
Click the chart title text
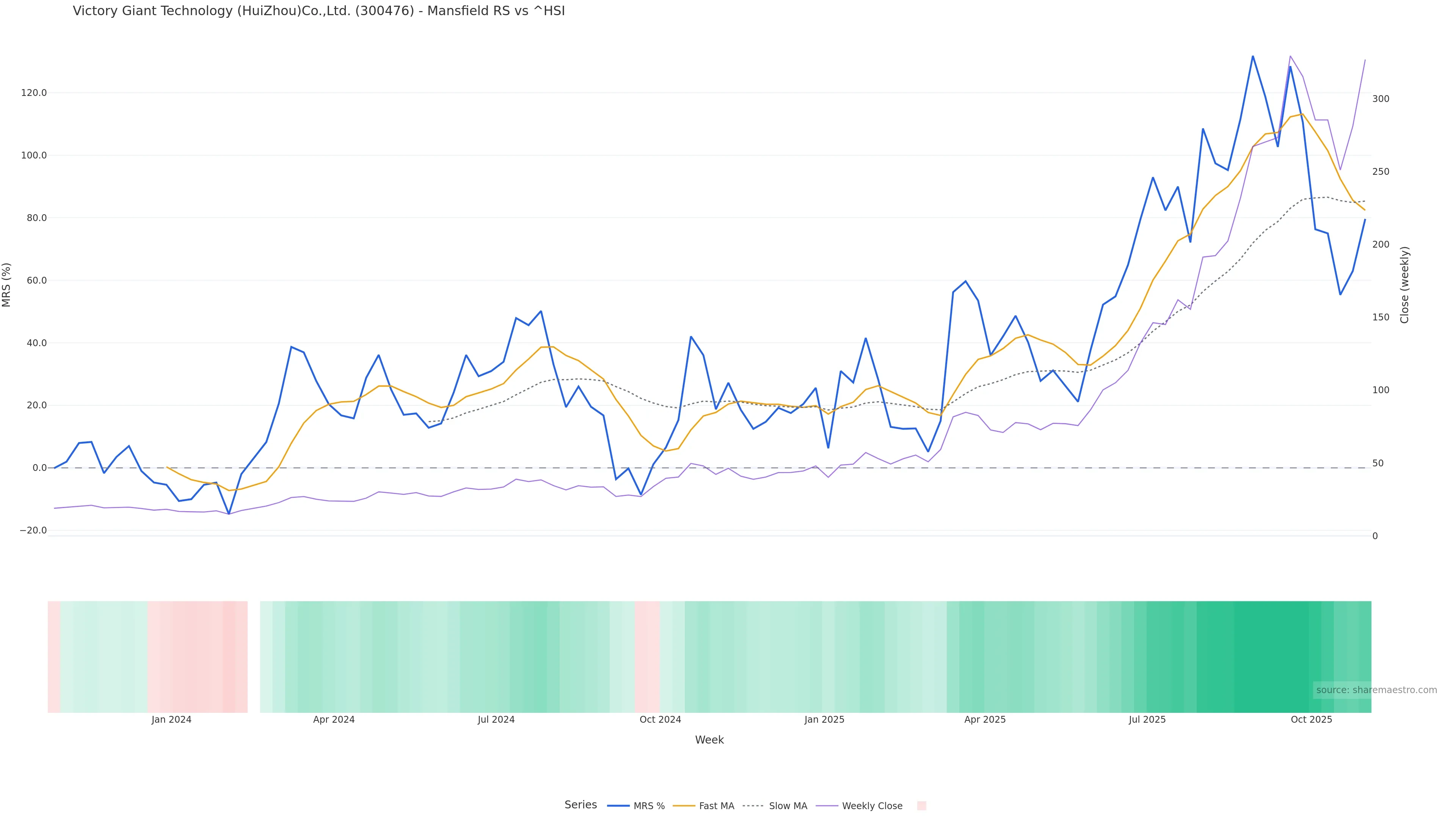pos(319,11)
